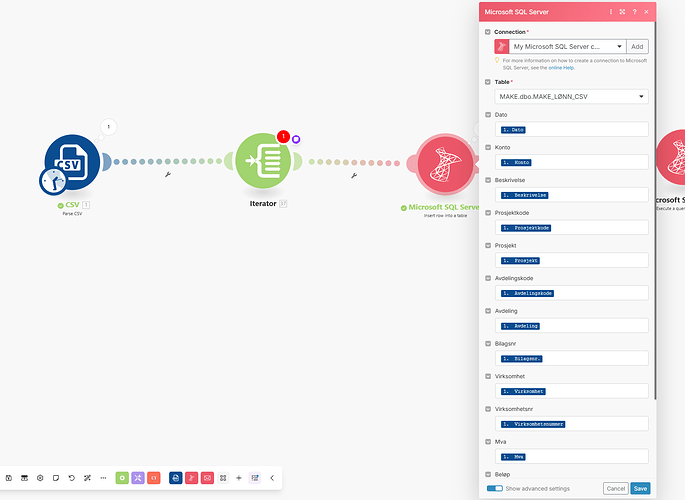Open help question mark in panel header
This screenshot has height=500, width=685.
pyautogui.click(x=634, y=12)
